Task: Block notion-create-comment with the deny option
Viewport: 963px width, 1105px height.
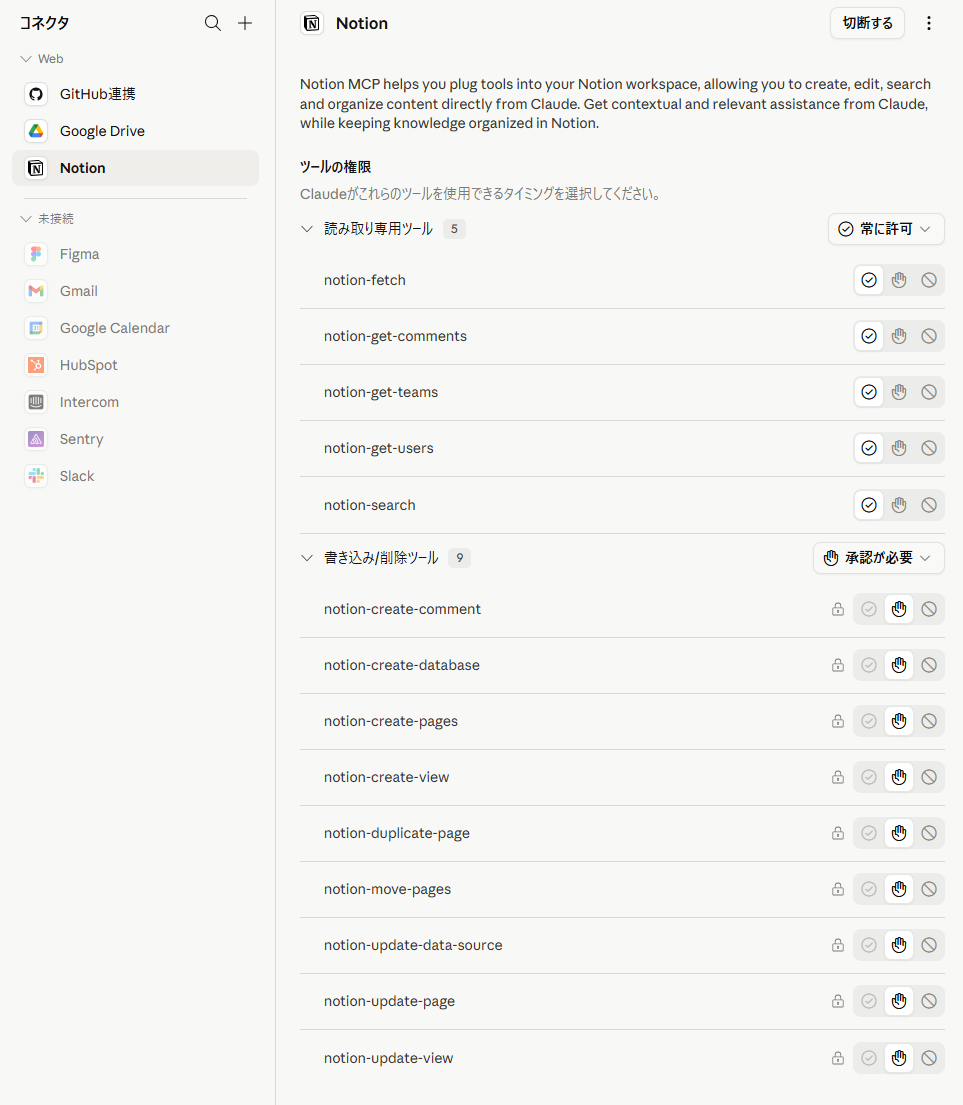Action: pyautogui.click(x=929, y=609)
